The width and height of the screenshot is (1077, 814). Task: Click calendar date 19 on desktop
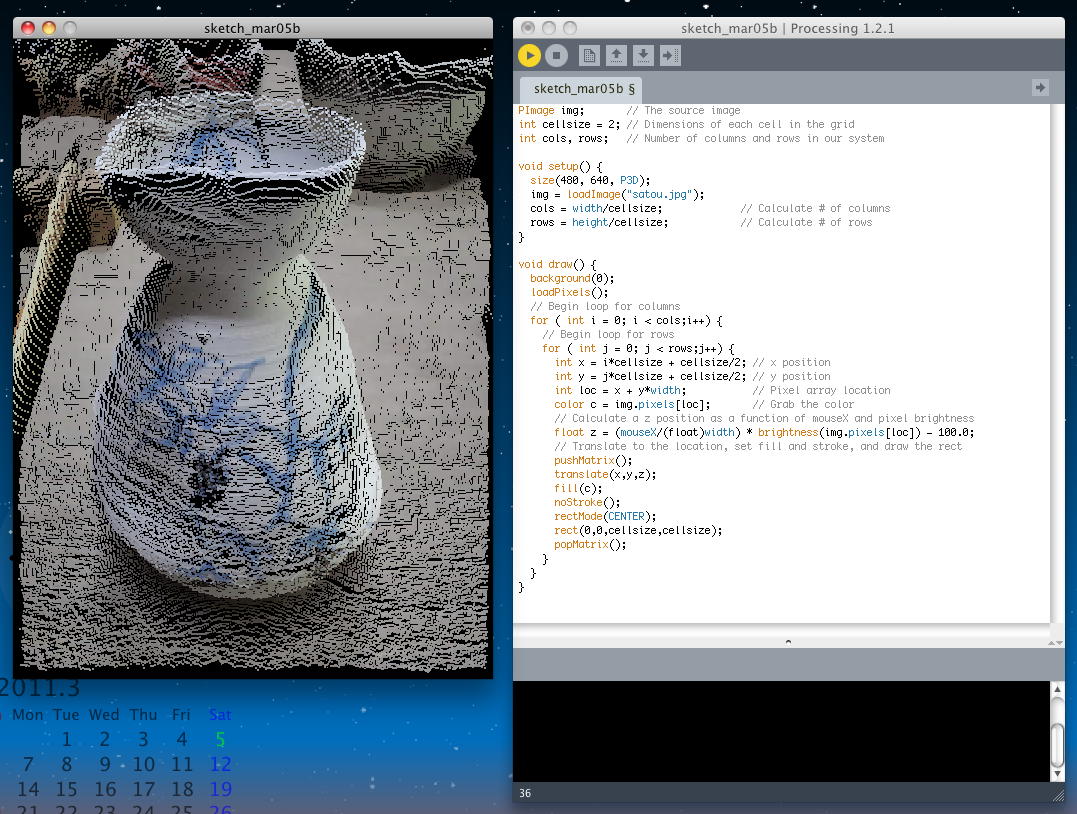(x=220, y=789)
